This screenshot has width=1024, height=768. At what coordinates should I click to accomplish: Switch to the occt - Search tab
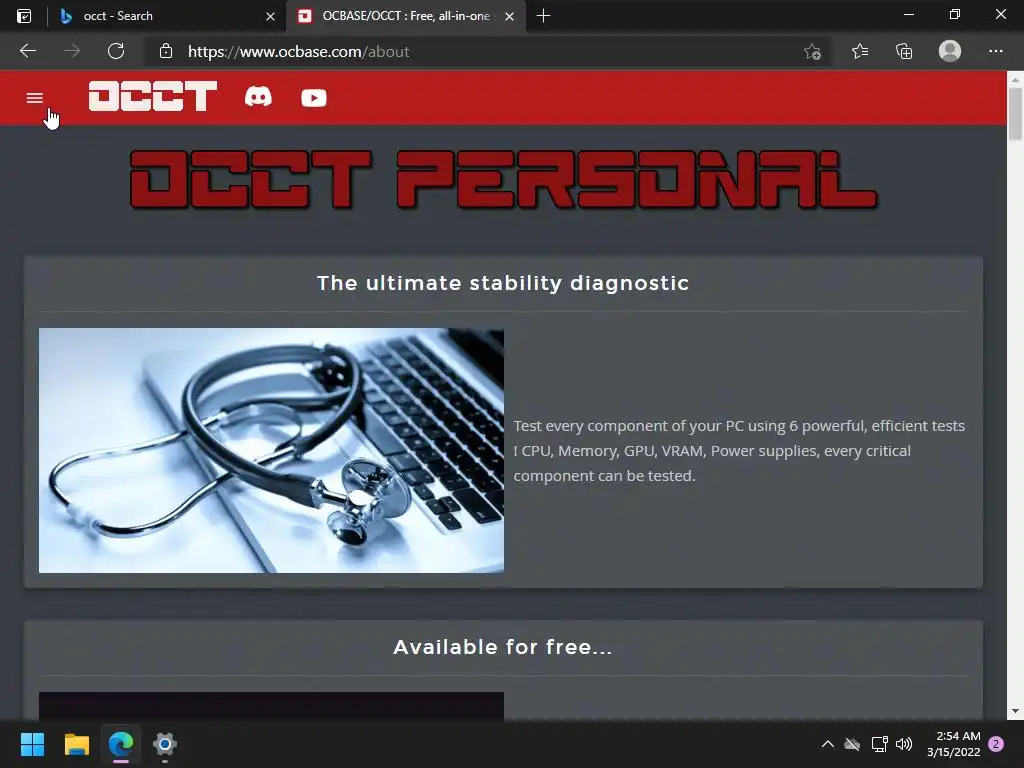pos(166,16)
